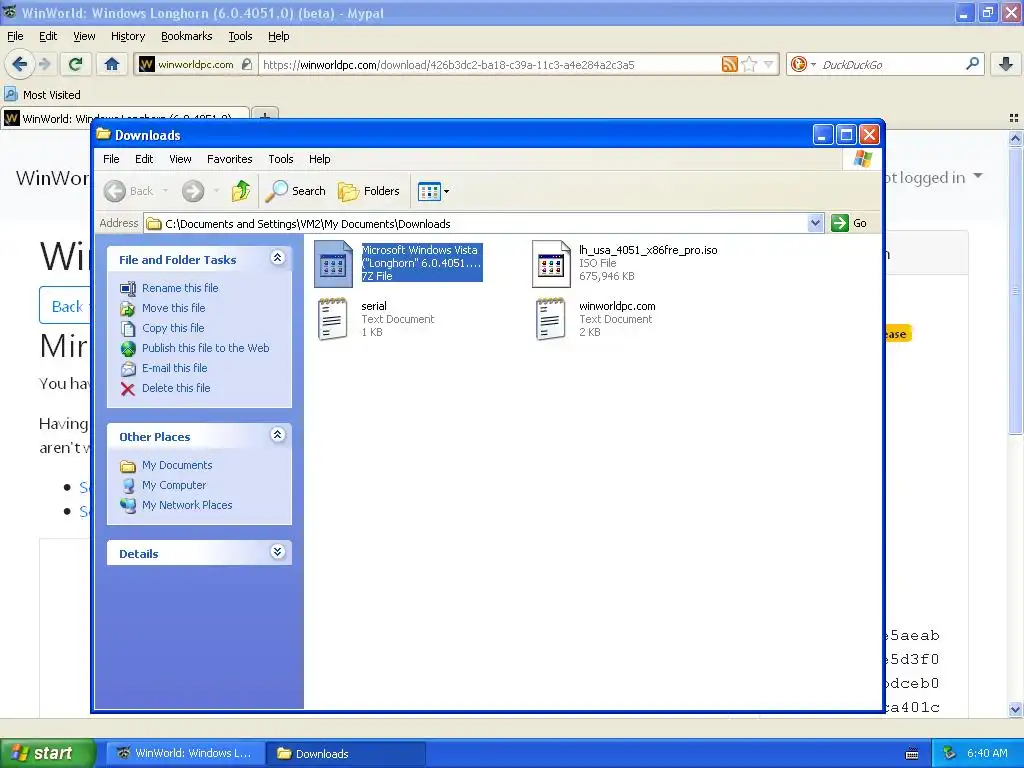Viewport: 1024px width, 768px height.
Task: Open the Tools menu in Downloads window
Action: (281, 159)
